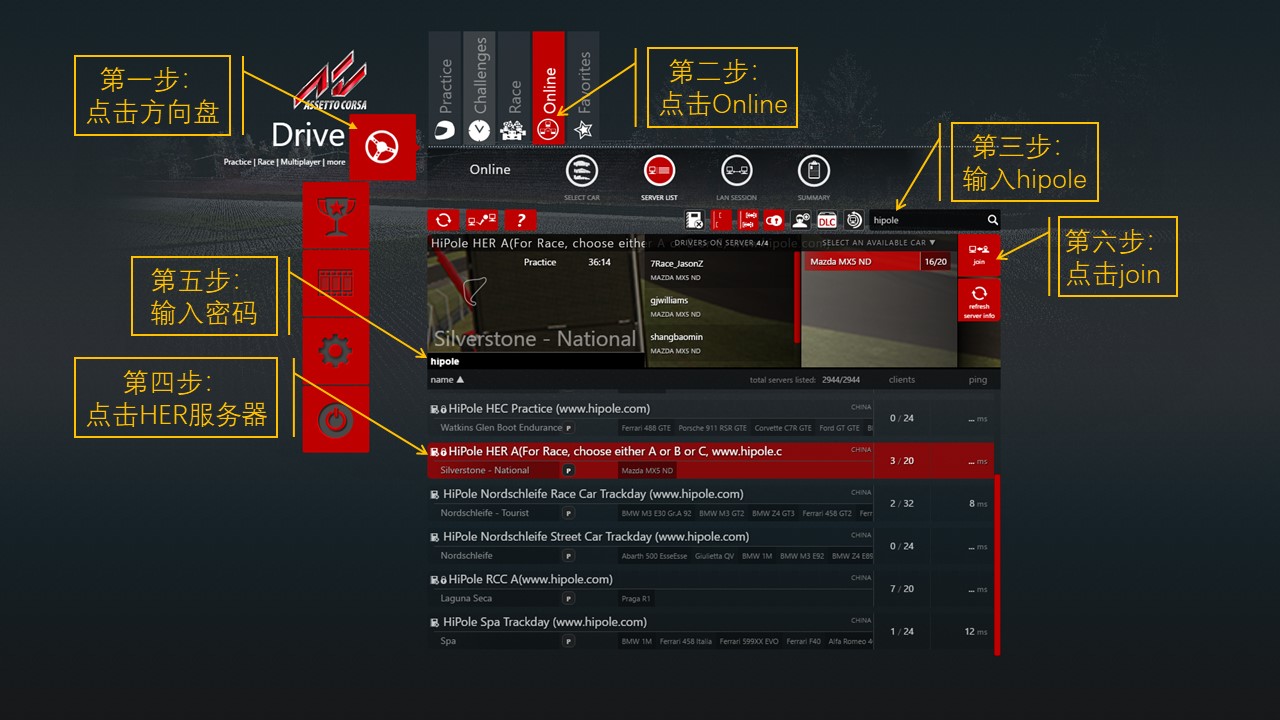Viewport: 1280px width, 720px height.
Task: Toggle the driver filter icon
Action: point(800,220)
